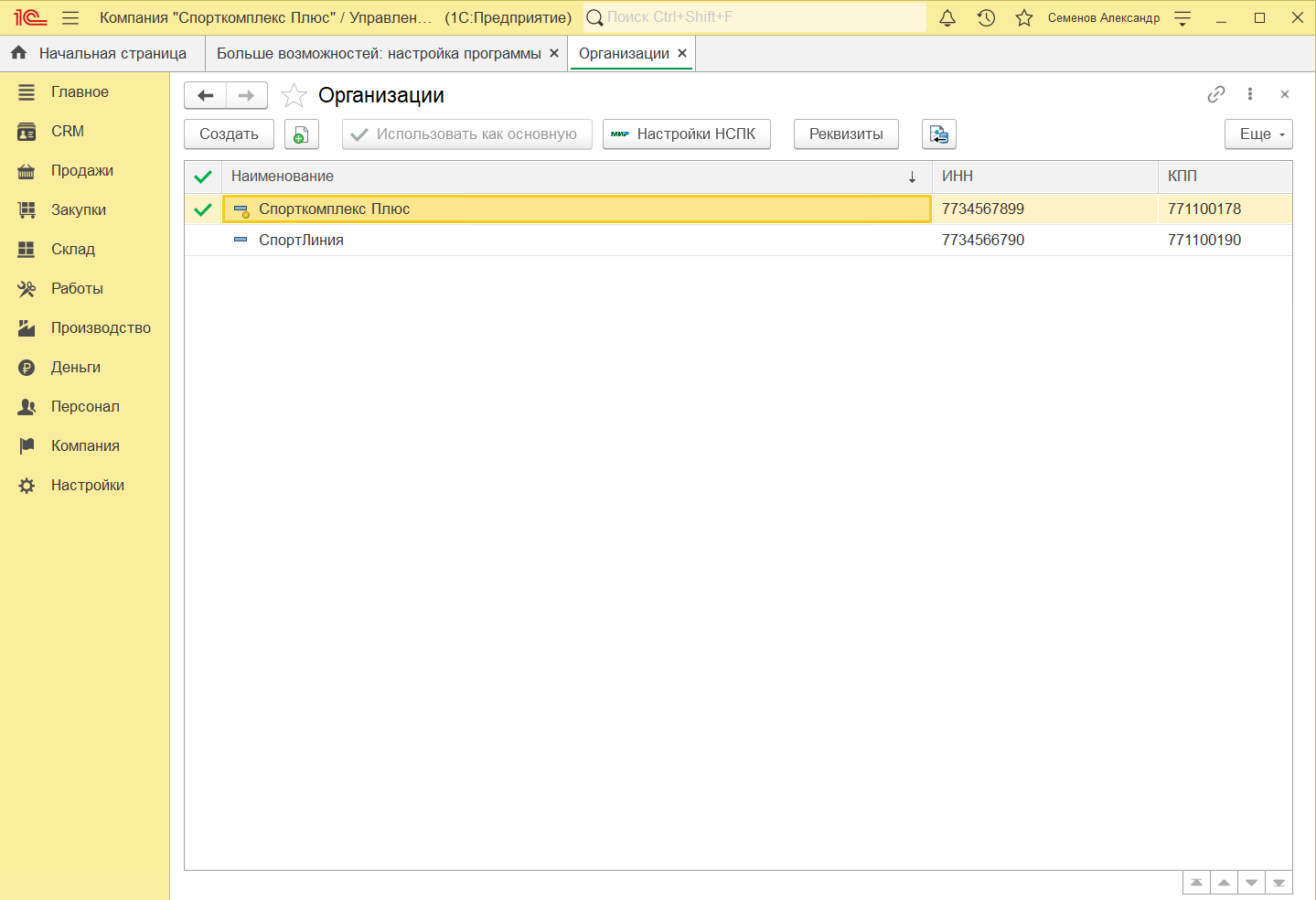The width and height of the screenshot is (1316, 900).
Task: Expand the Еще dropdown menu
Action: pos(1258,134)
